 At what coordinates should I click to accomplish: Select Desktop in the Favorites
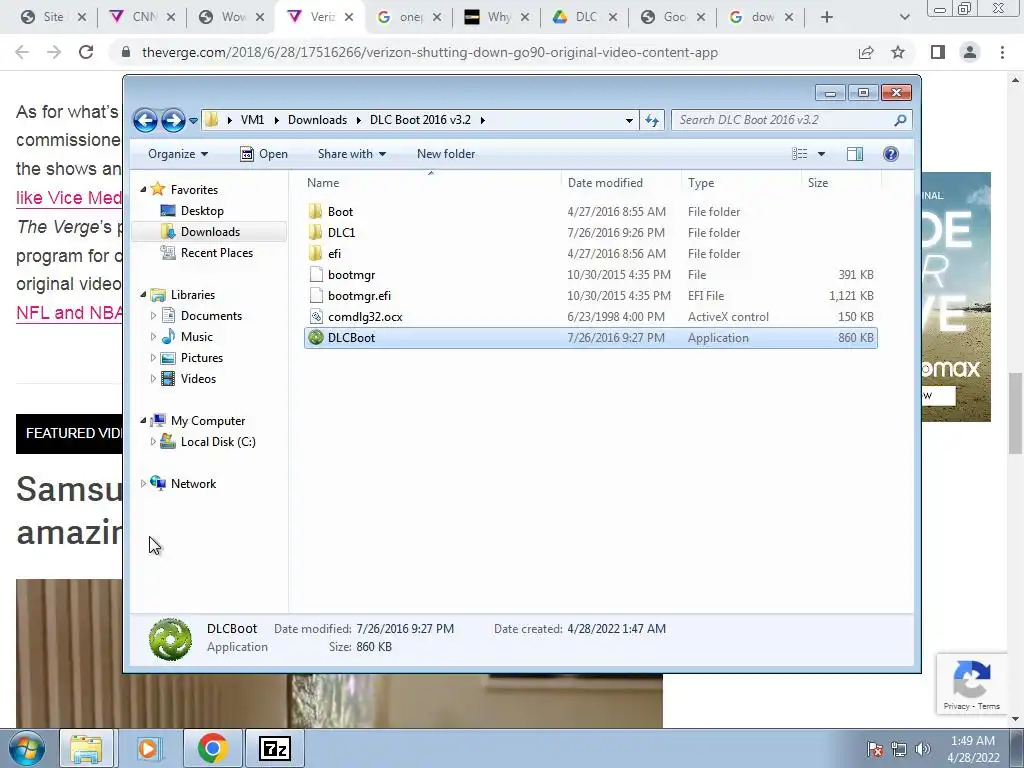coord(202,211)
